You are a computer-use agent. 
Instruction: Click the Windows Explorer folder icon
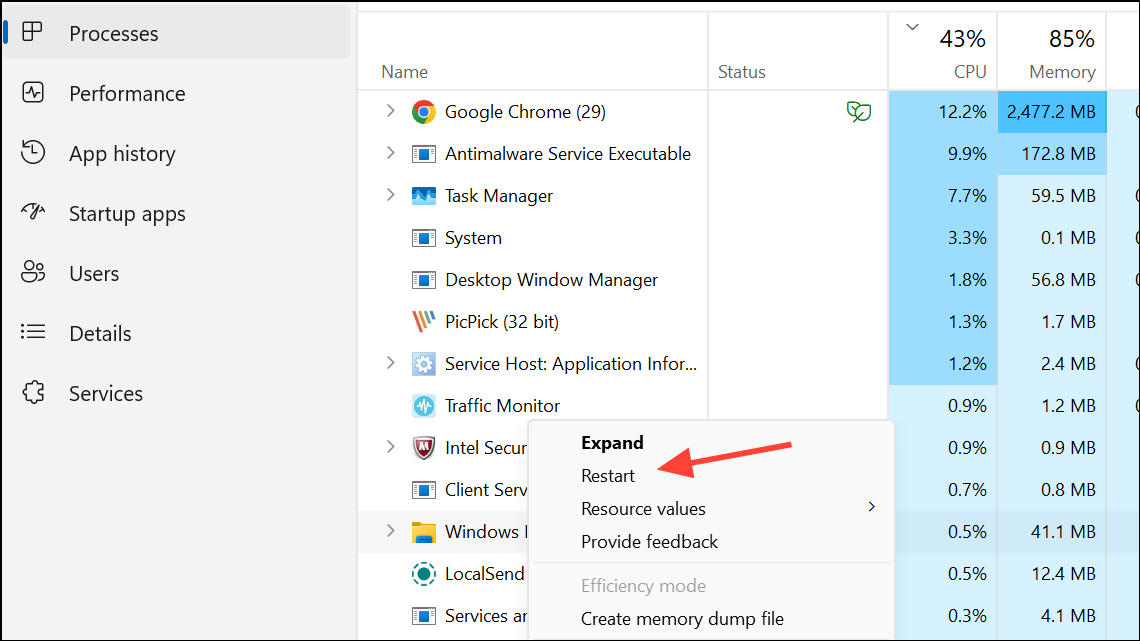(x=423, y=533)
